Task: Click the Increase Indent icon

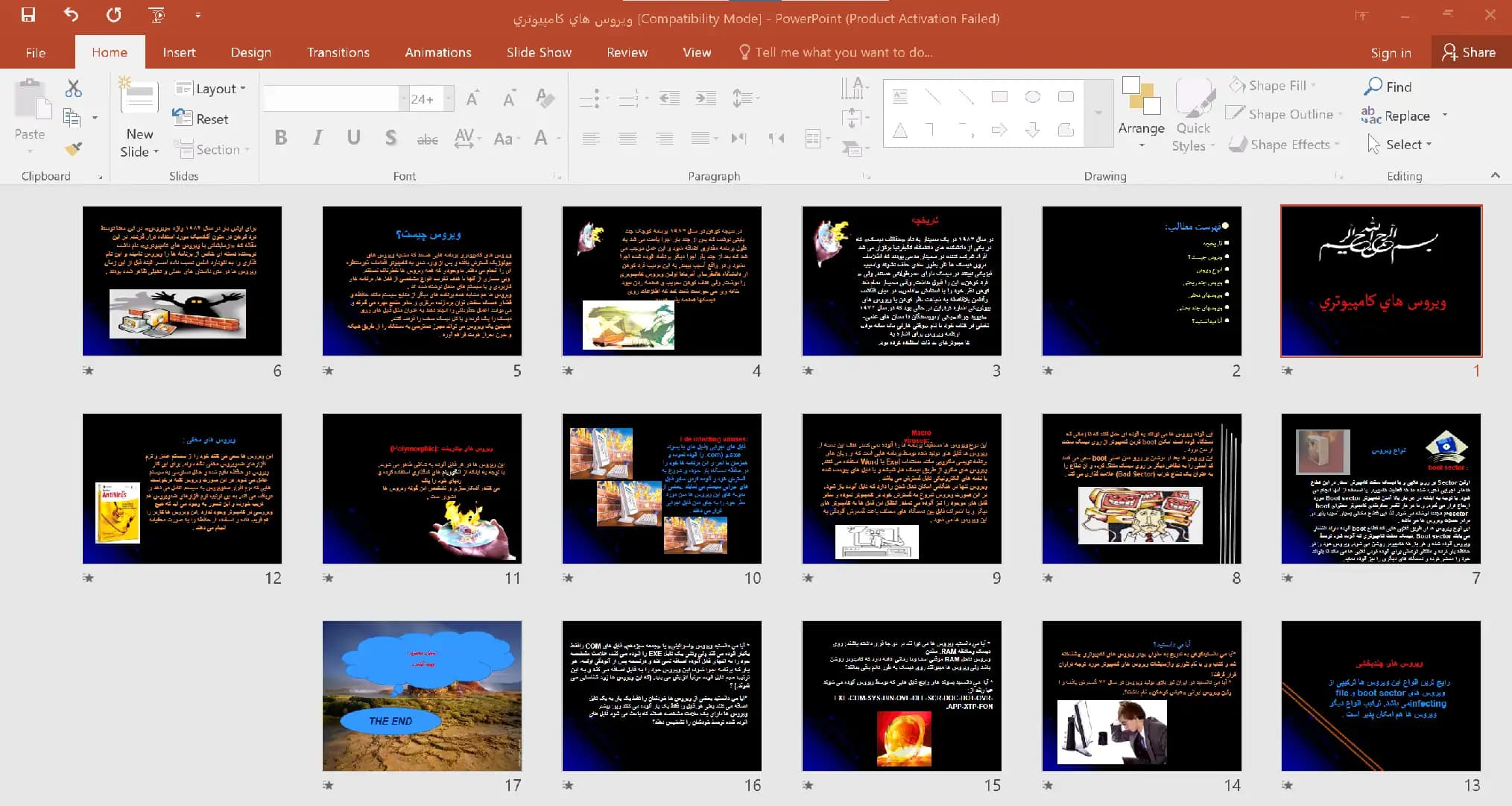Action: [705, 98]
